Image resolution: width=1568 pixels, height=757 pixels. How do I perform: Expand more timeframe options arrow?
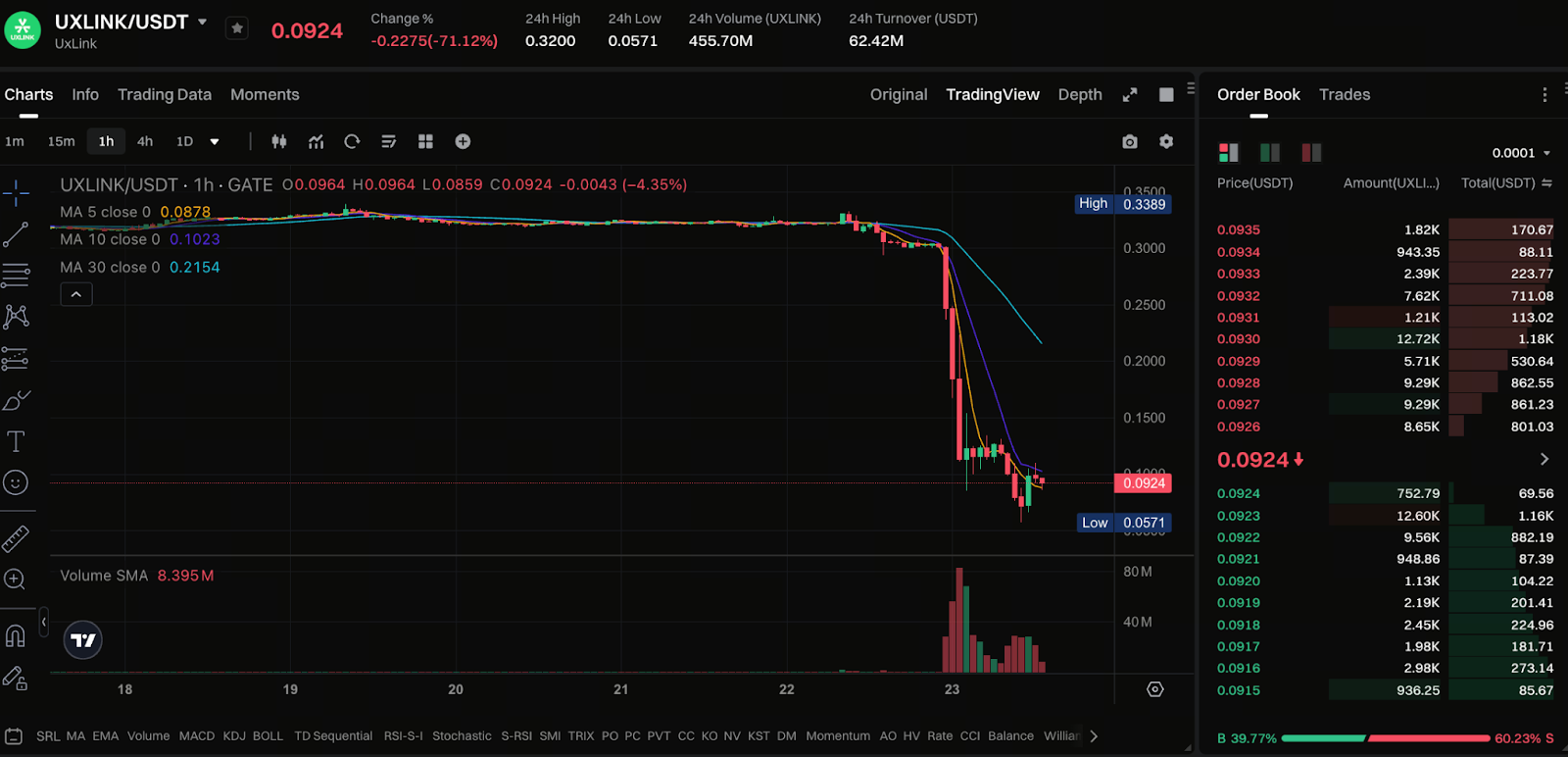click(215, 141)
